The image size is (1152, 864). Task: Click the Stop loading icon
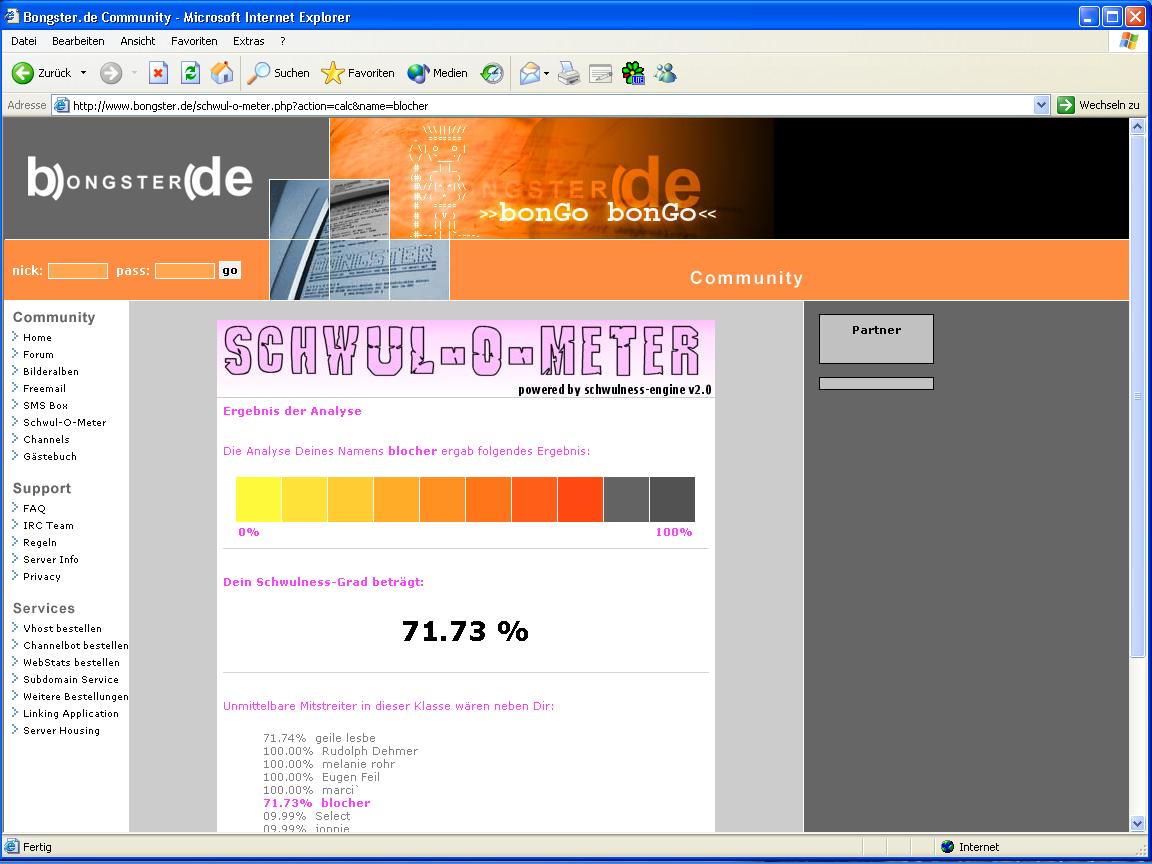[x=158, y=73]
